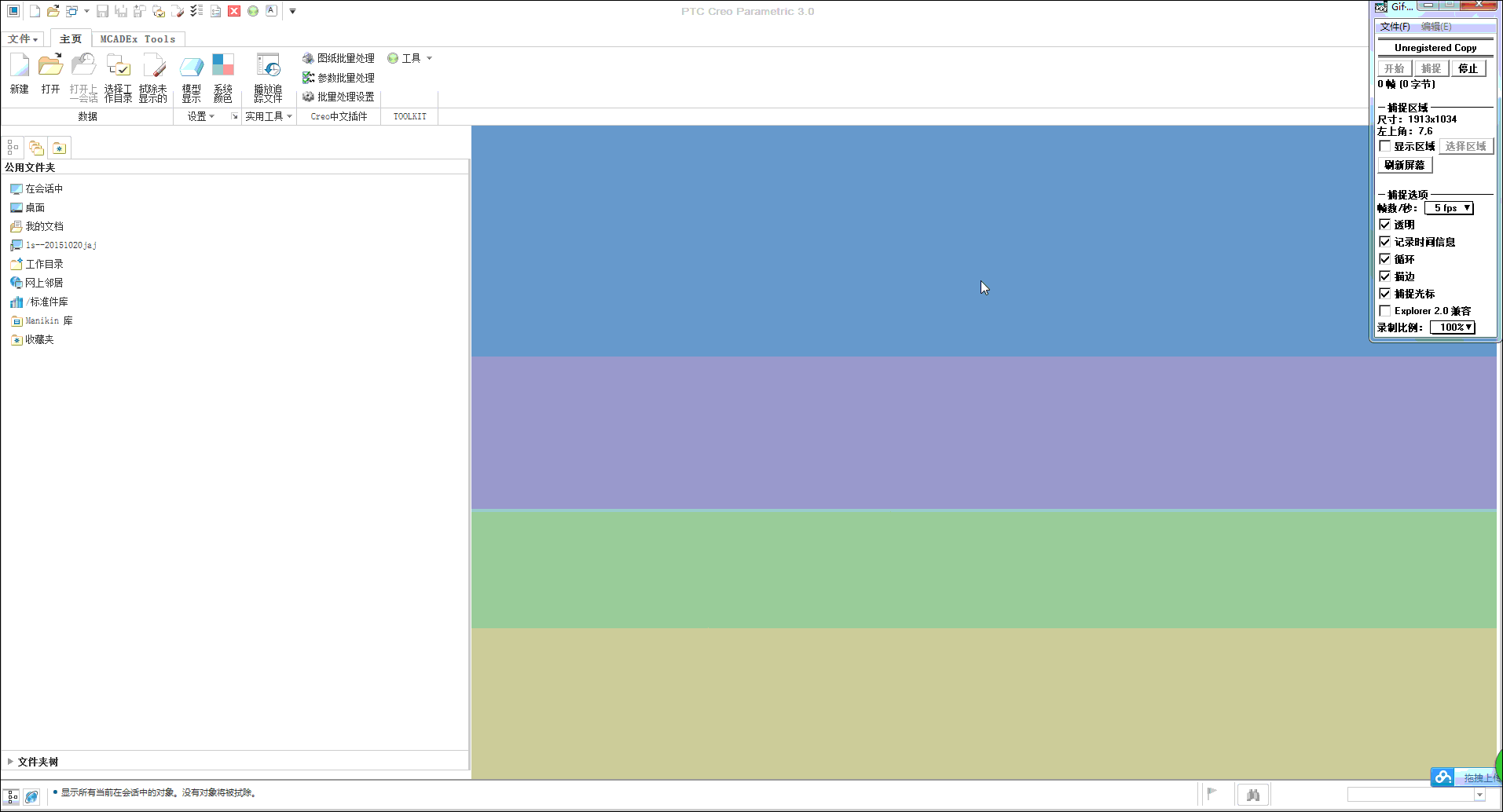Open quick access customize arrow
This screenshot has width=1503, height=812.
[x=292, y=11]
